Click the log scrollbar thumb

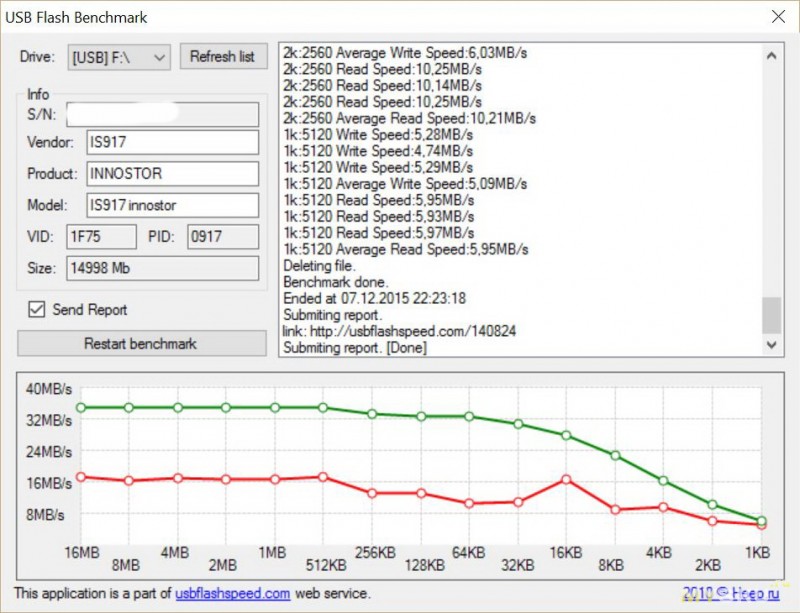click(x=772, y=315)
